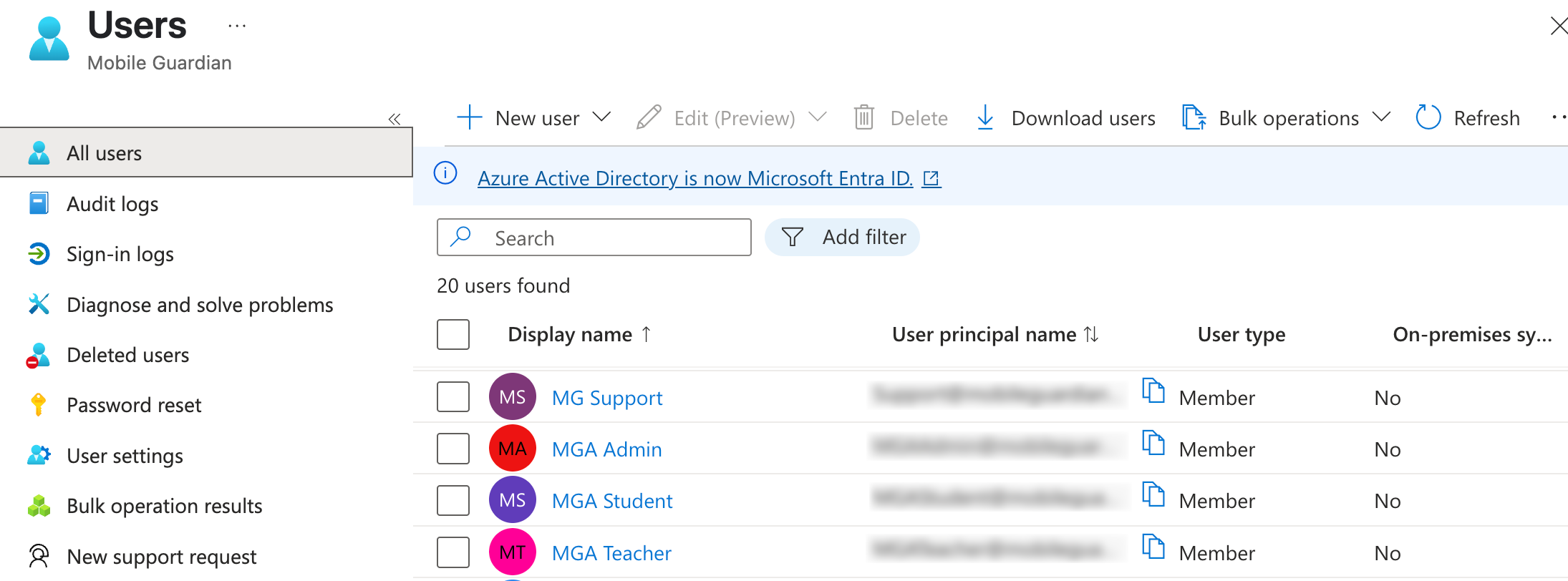
Task: Click the Password reset key icon
Action: coord(39,405)
